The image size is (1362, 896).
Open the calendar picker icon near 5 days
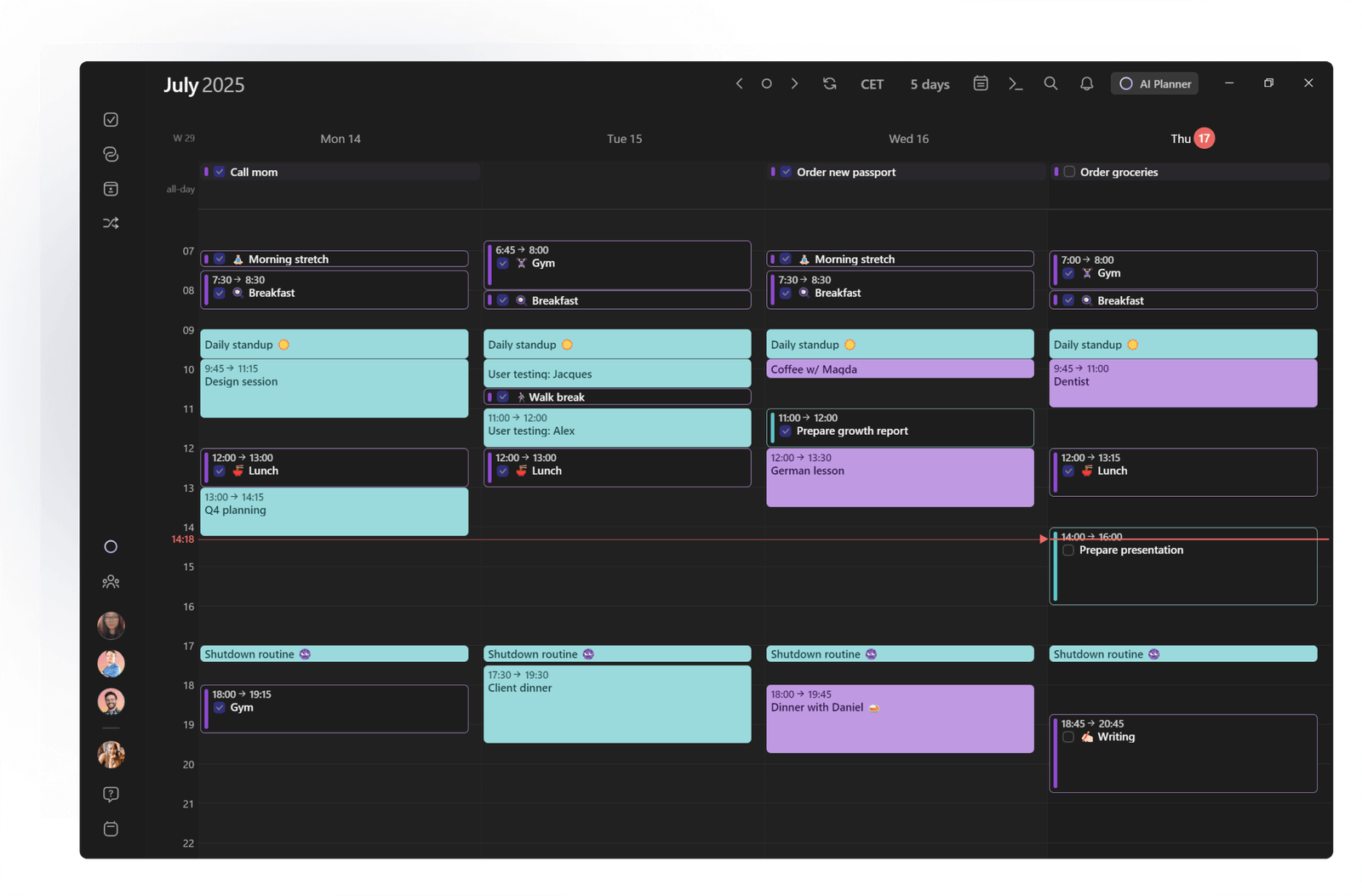pos(980,83)
